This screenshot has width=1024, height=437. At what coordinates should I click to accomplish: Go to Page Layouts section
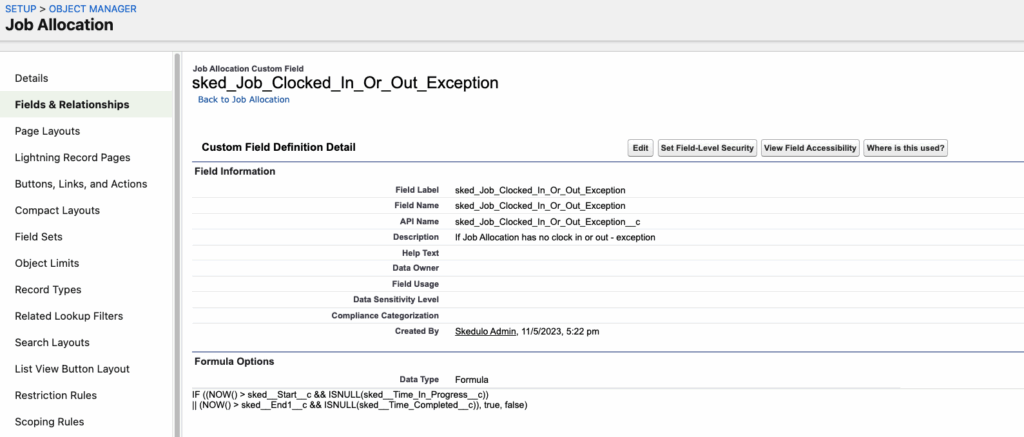[47, 131]
